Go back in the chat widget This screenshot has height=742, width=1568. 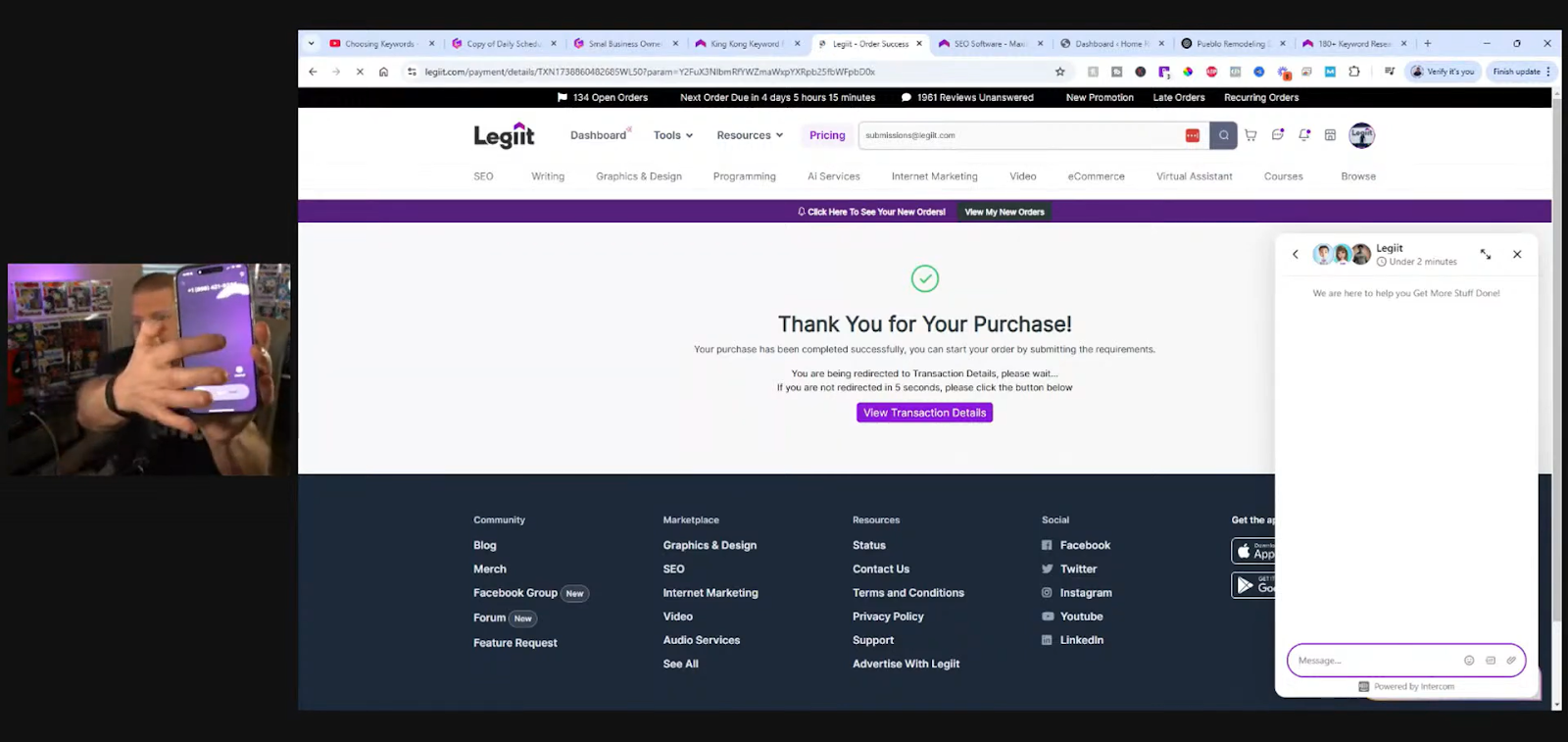pyautogui.click(x=1296, y=254)
